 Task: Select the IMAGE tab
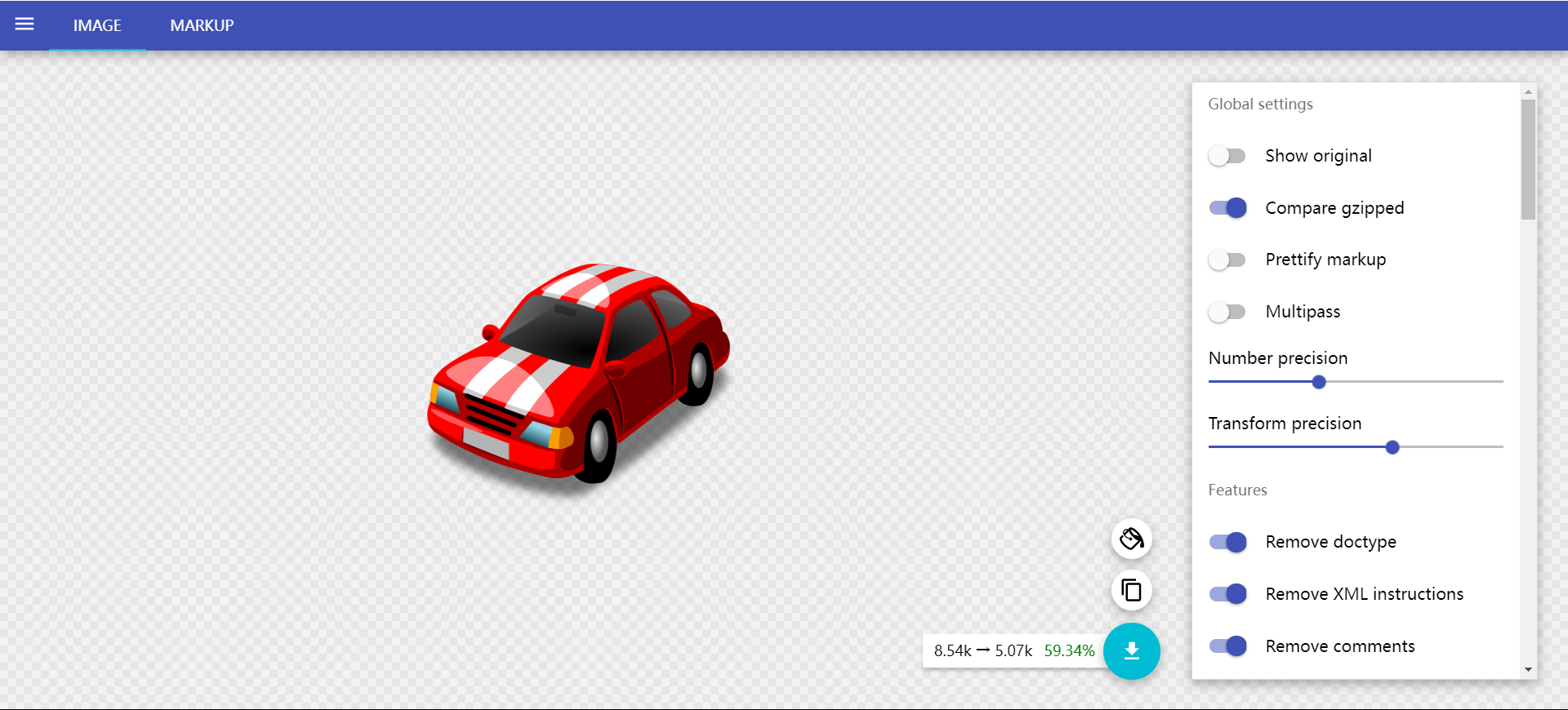click(97, 25)
